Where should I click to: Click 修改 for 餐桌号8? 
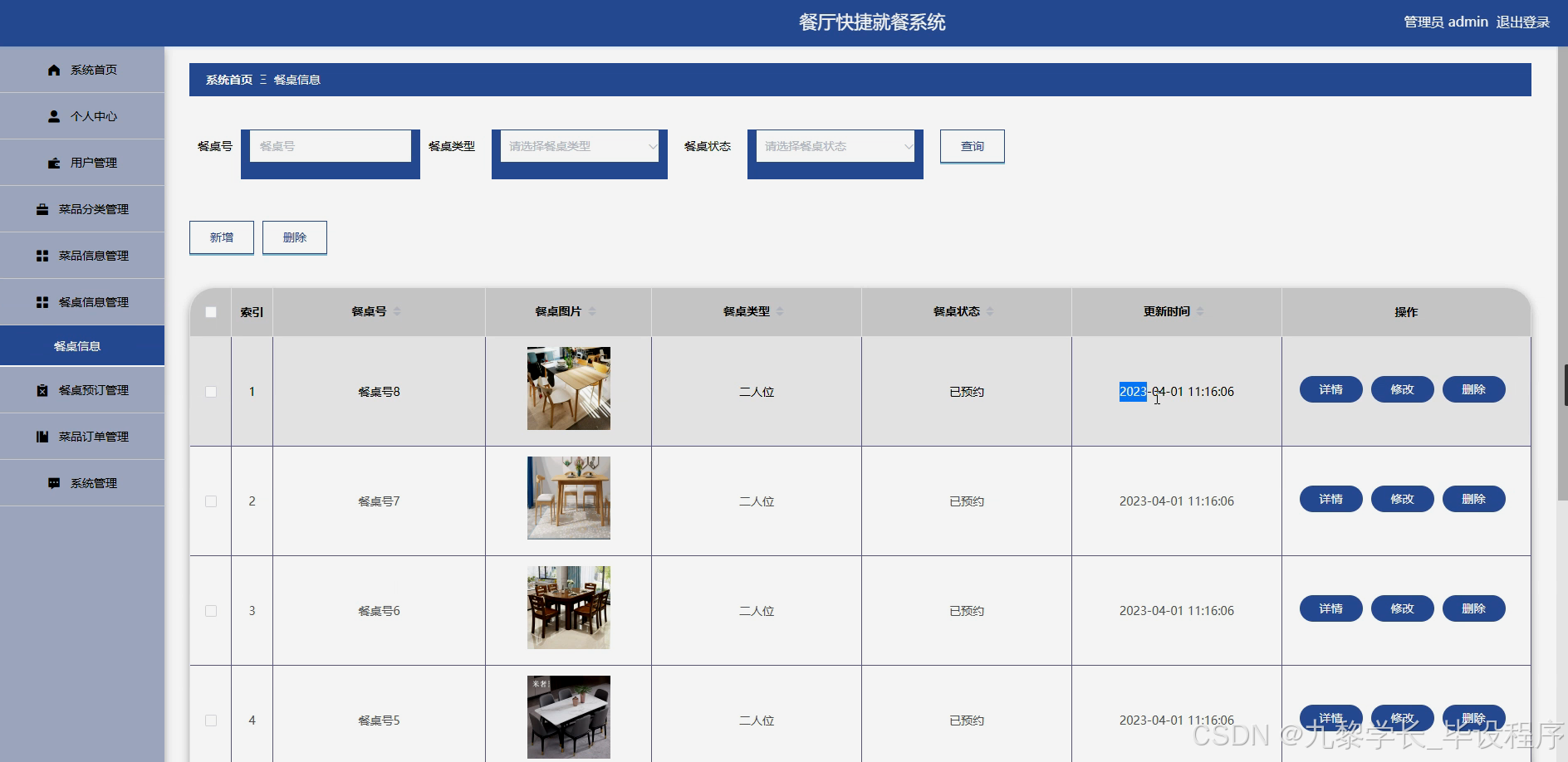pyautogui.click(x=1403, y=389)
